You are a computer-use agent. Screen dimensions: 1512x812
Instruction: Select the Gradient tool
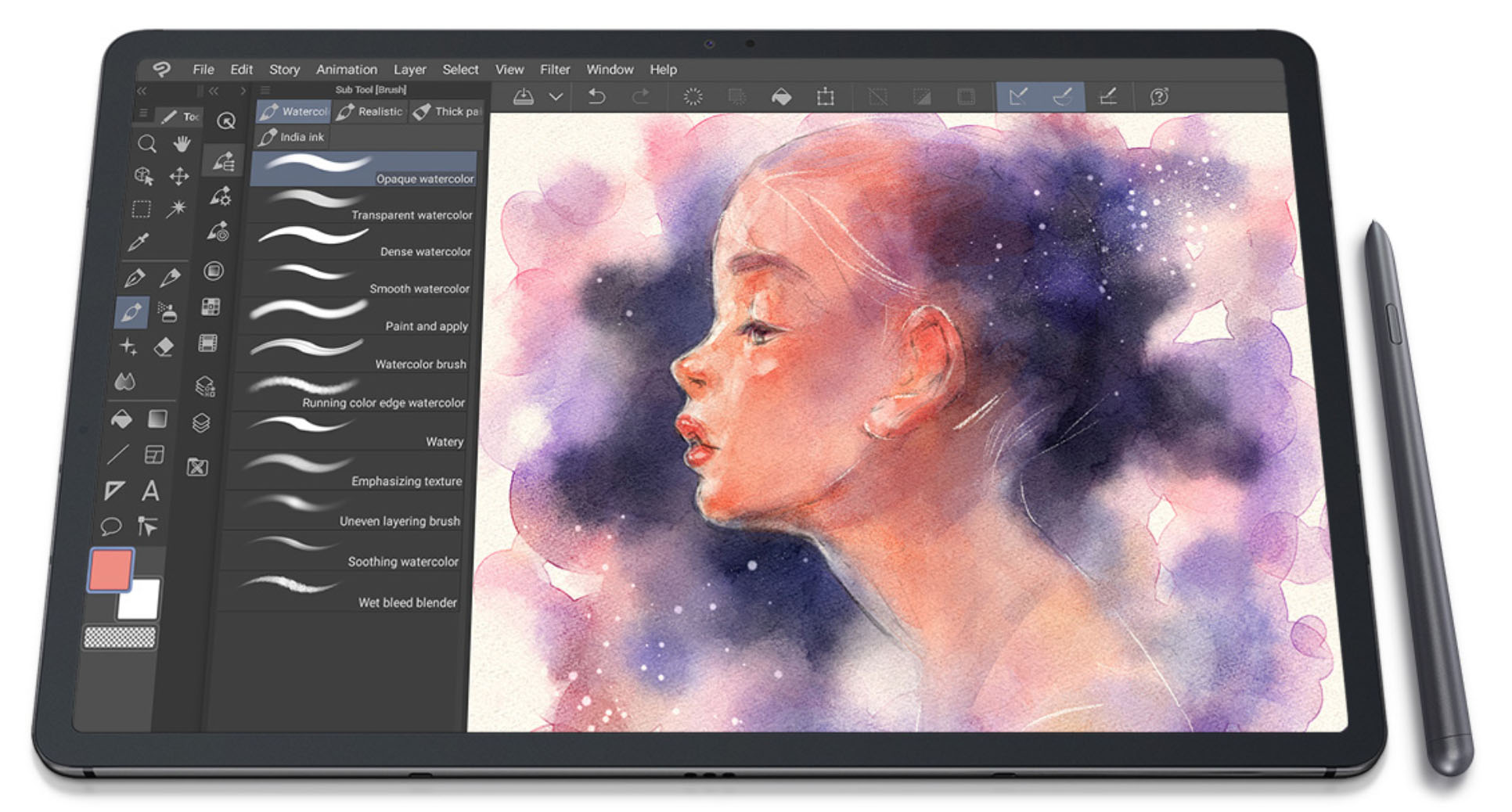tap(157, 419)
